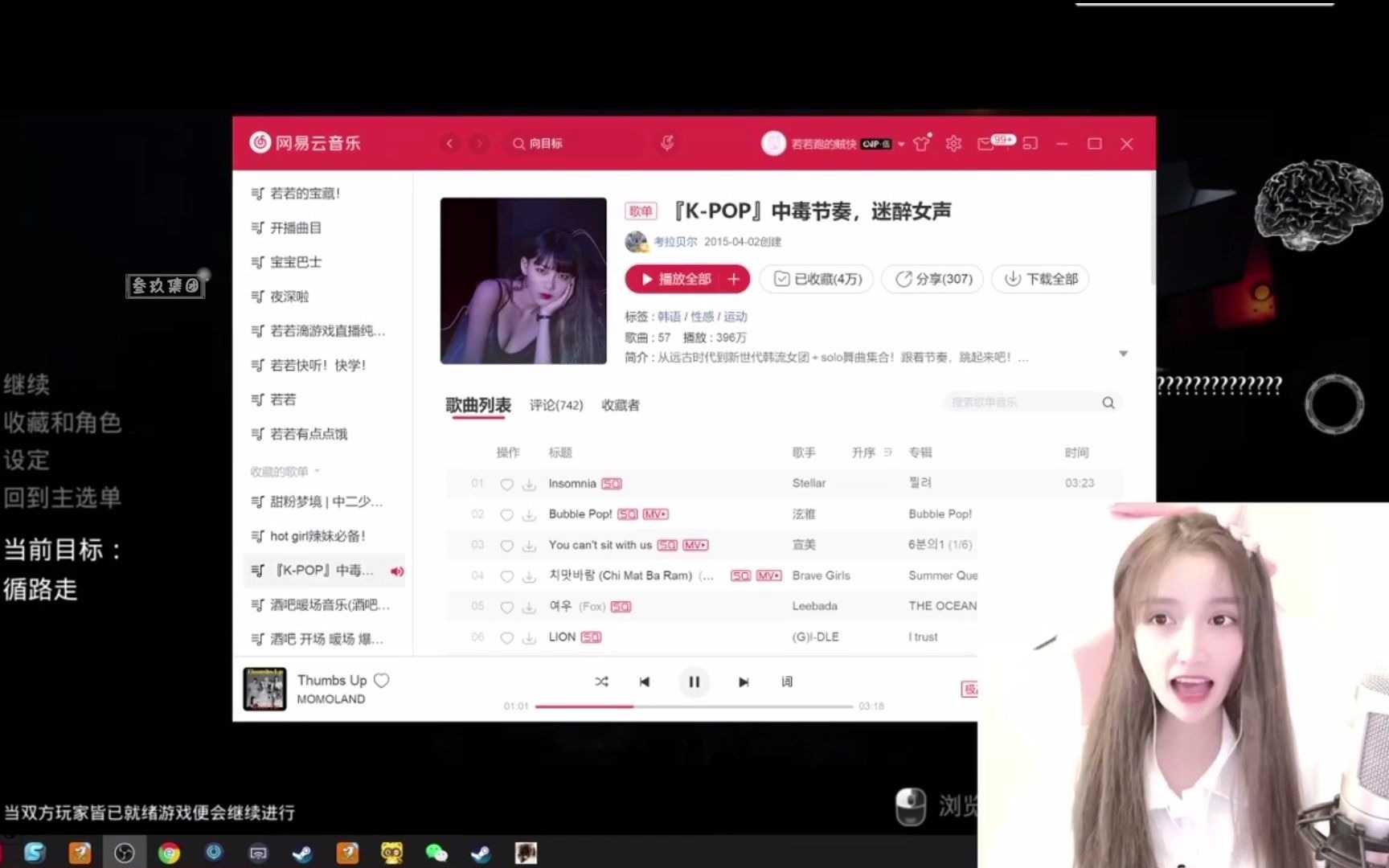Pause the current song
This screenshot has height=868, width=1389.
[x=694, y=682]
